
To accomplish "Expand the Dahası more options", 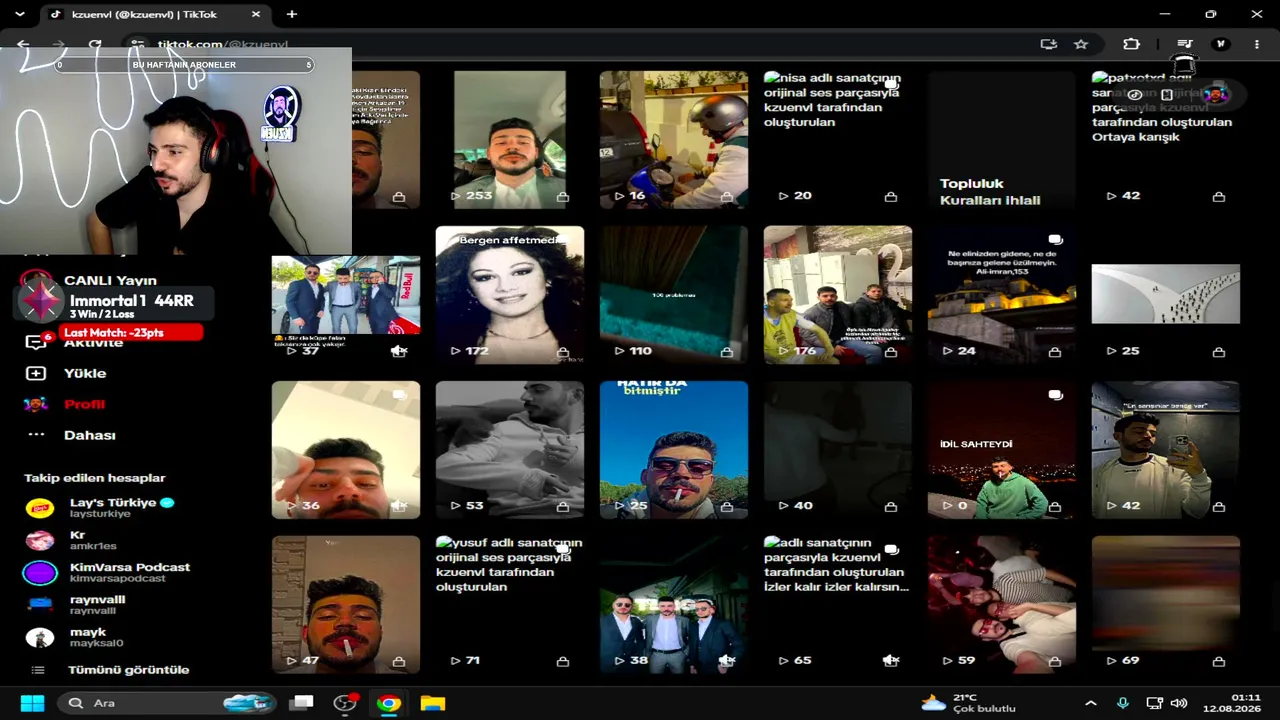I will tap(89, 435).
